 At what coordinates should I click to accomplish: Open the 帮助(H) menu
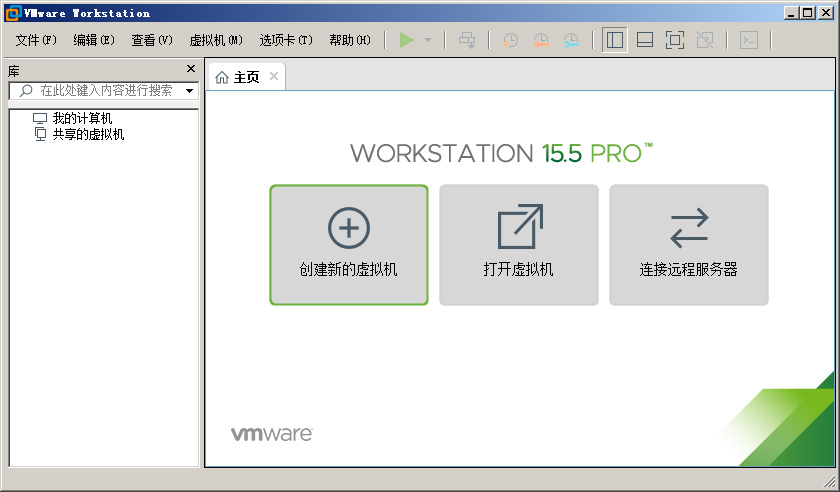(350, 40)
